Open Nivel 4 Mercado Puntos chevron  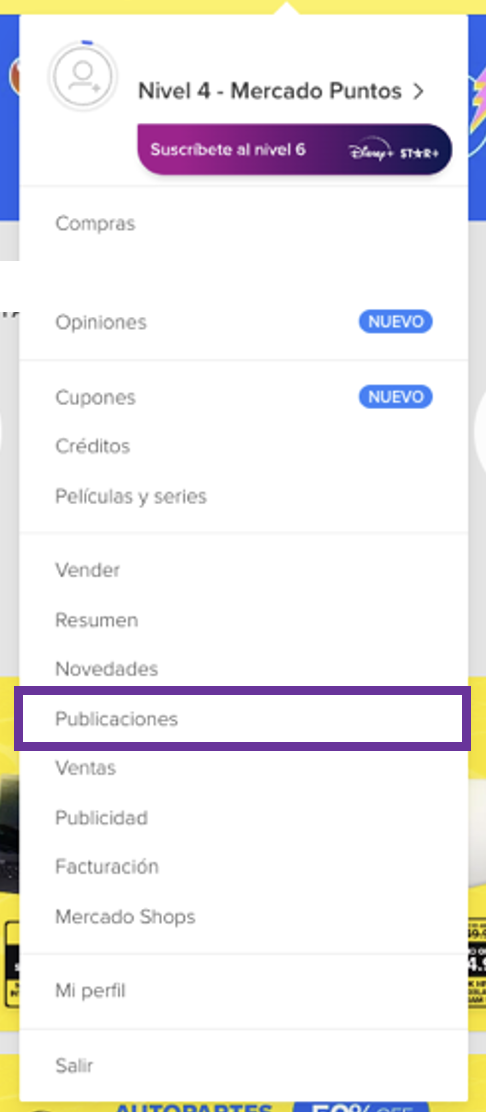[x=419, y=91]
